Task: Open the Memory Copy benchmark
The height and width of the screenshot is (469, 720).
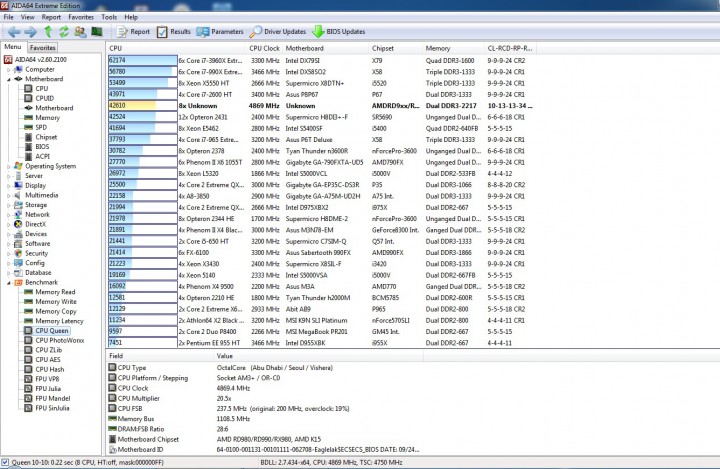Action: coord(56,311)
